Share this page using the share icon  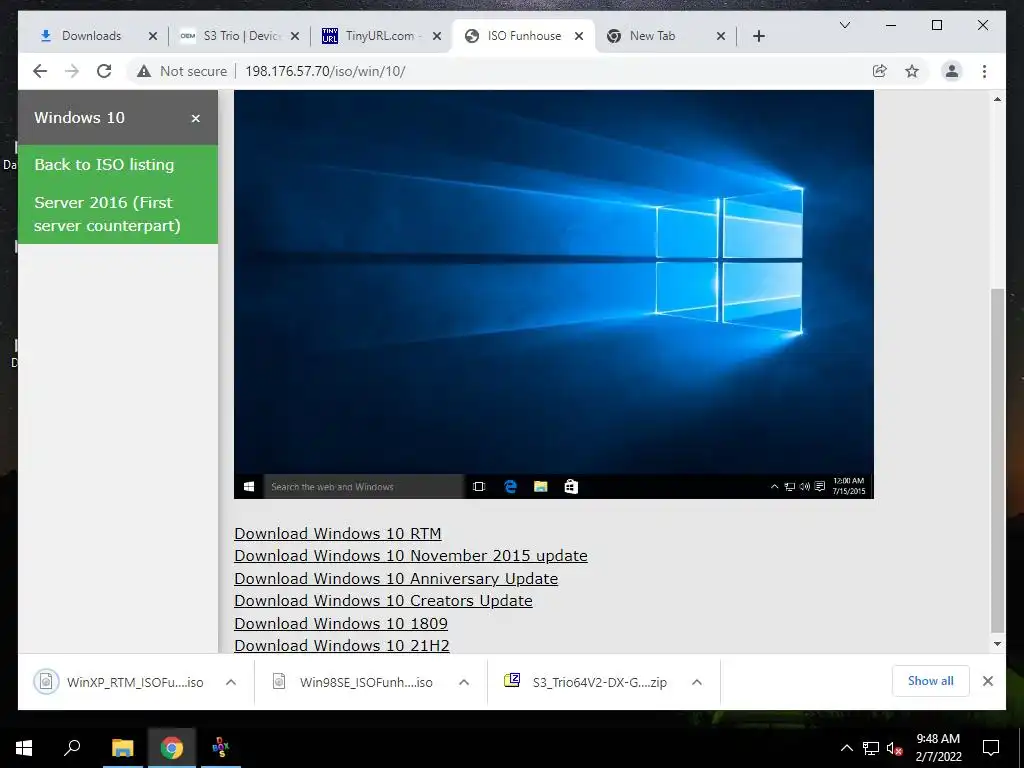click(880, 71)
